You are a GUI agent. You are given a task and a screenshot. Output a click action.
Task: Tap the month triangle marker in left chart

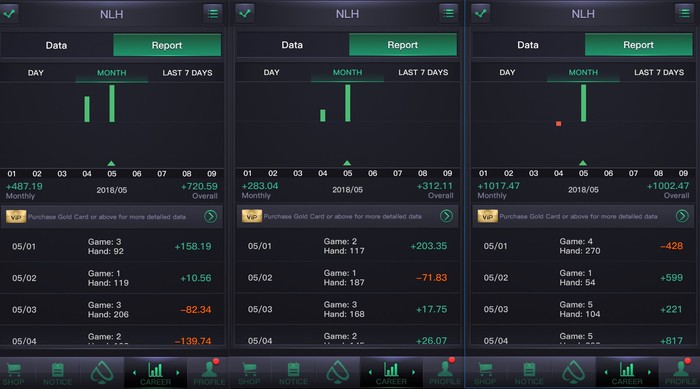[112, 163]
